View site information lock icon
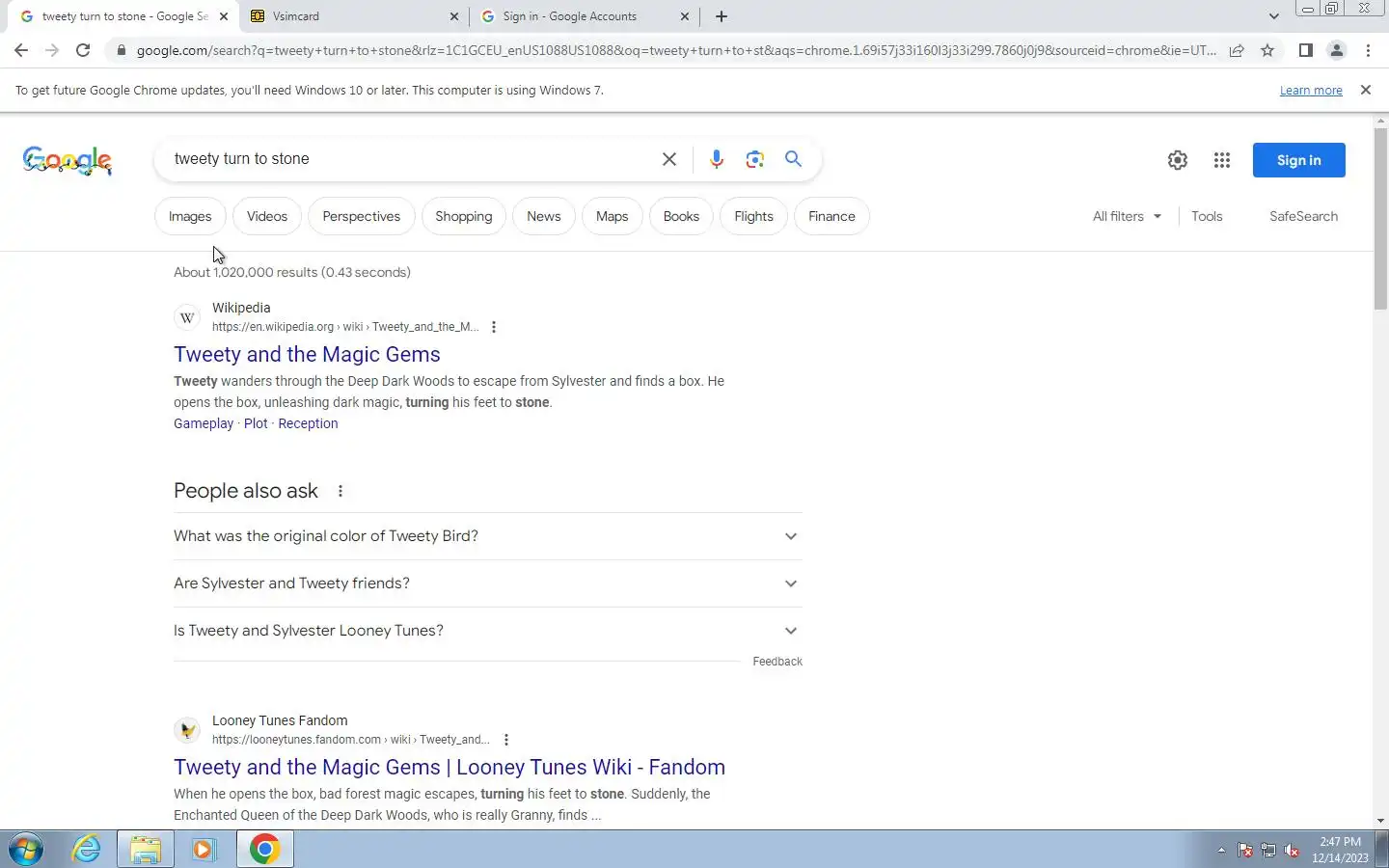 point(121,50)
